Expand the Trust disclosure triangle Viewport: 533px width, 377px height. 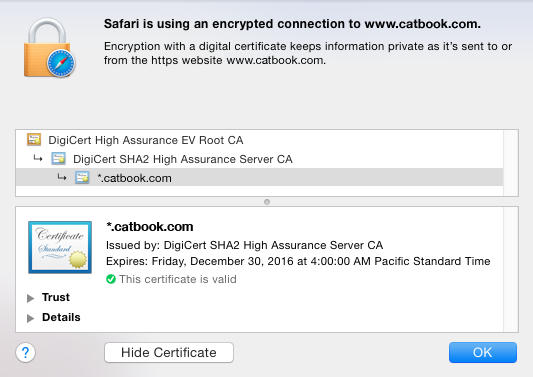[31, 298]
